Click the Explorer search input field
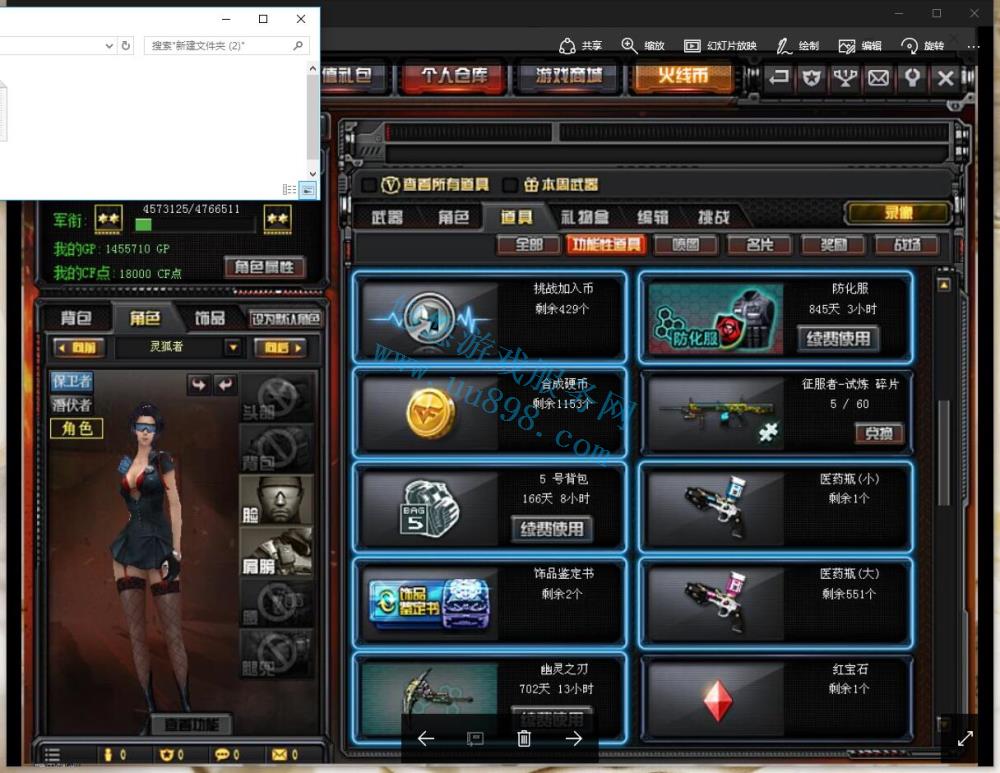The width and height of the screenshot is (1000, 773). tap(219, 45)
